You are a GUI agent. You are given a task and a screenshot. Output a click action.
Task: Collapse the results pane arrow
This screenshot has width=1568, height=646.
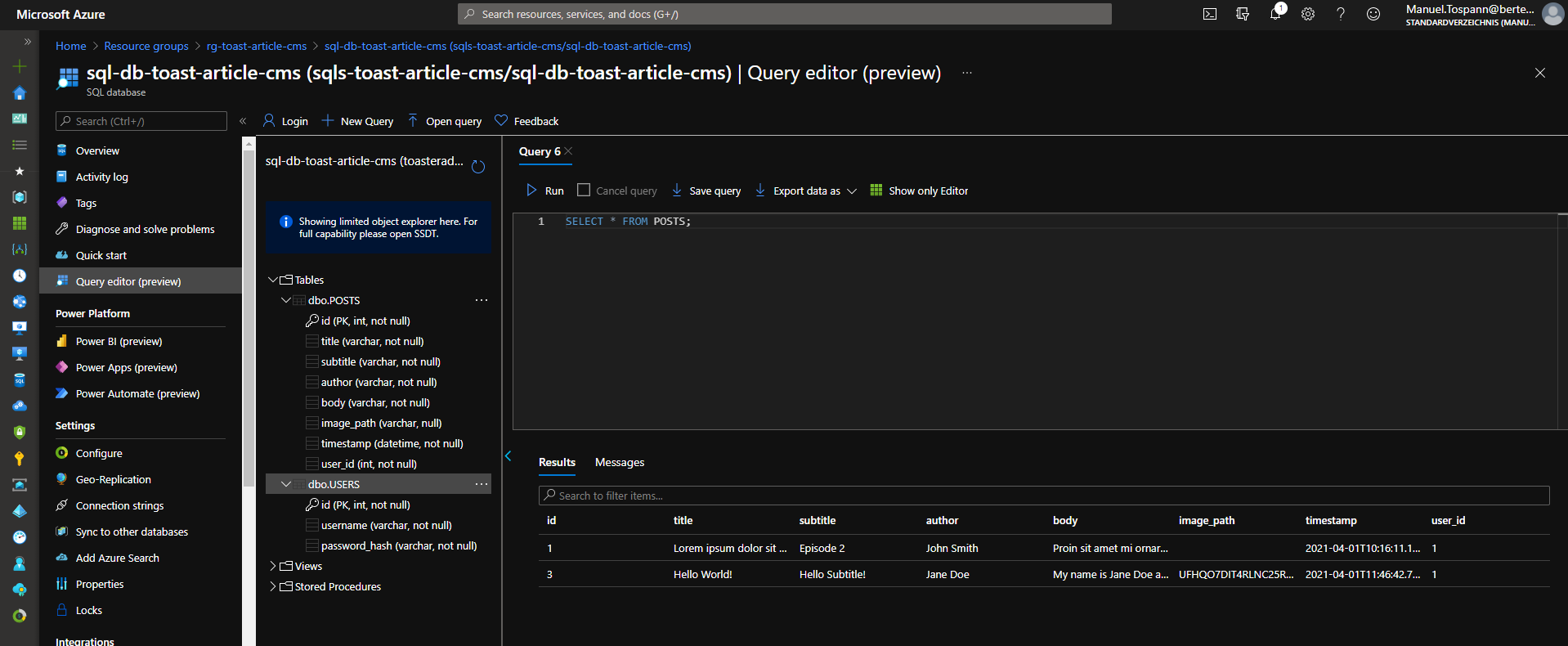[508, 456]
